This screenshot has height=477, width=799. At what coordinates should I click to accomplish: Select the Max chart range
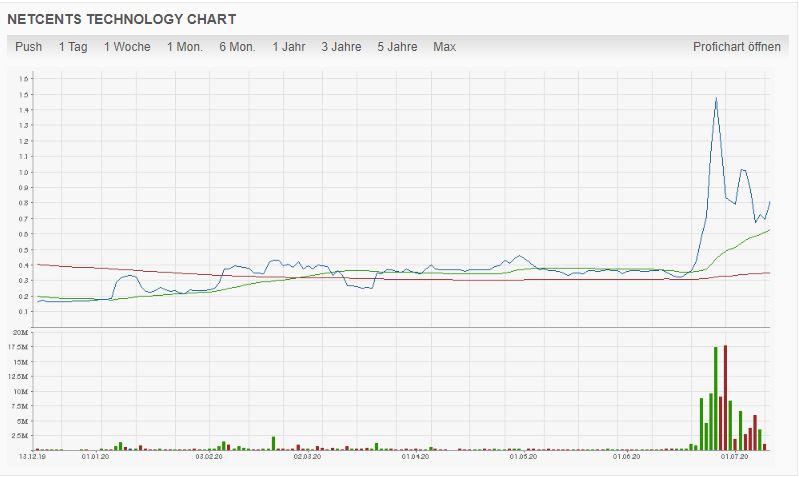444,47
